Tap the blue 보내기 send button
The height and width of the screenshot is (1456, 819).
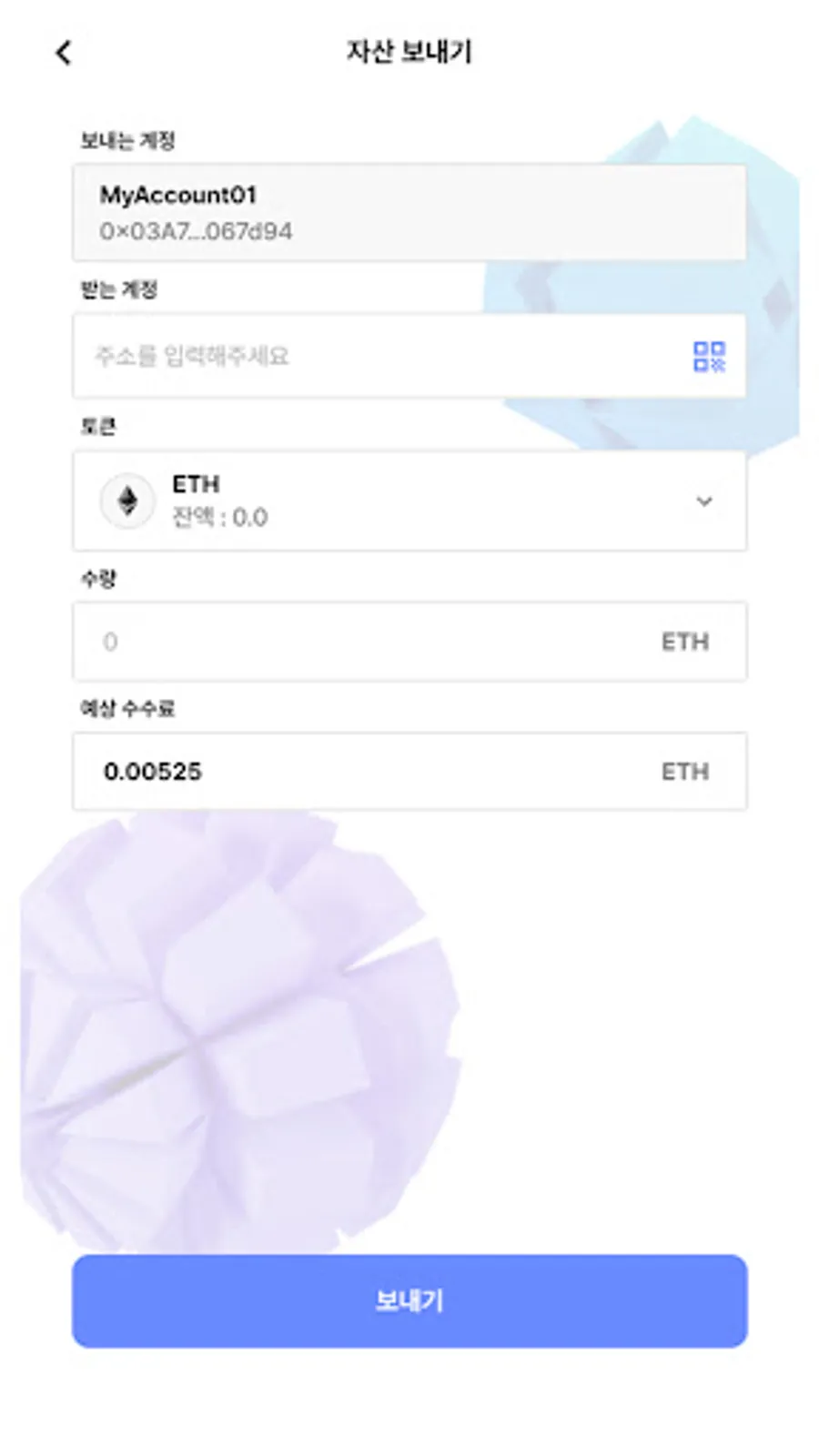click(x=409, y=1300)
